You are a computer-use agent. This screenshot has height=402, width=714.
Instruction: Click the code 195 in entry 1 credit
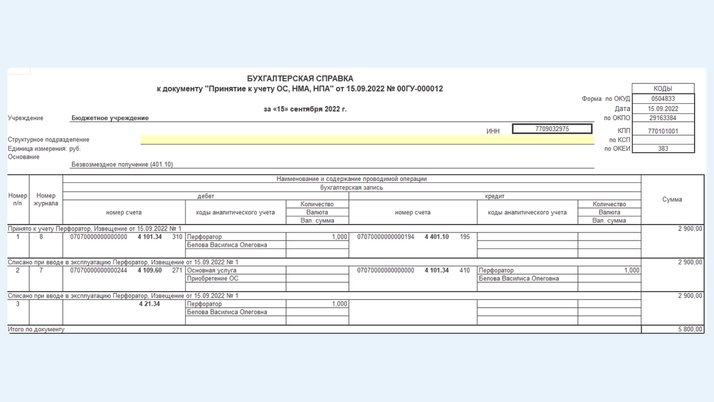[x=464, y=237]
